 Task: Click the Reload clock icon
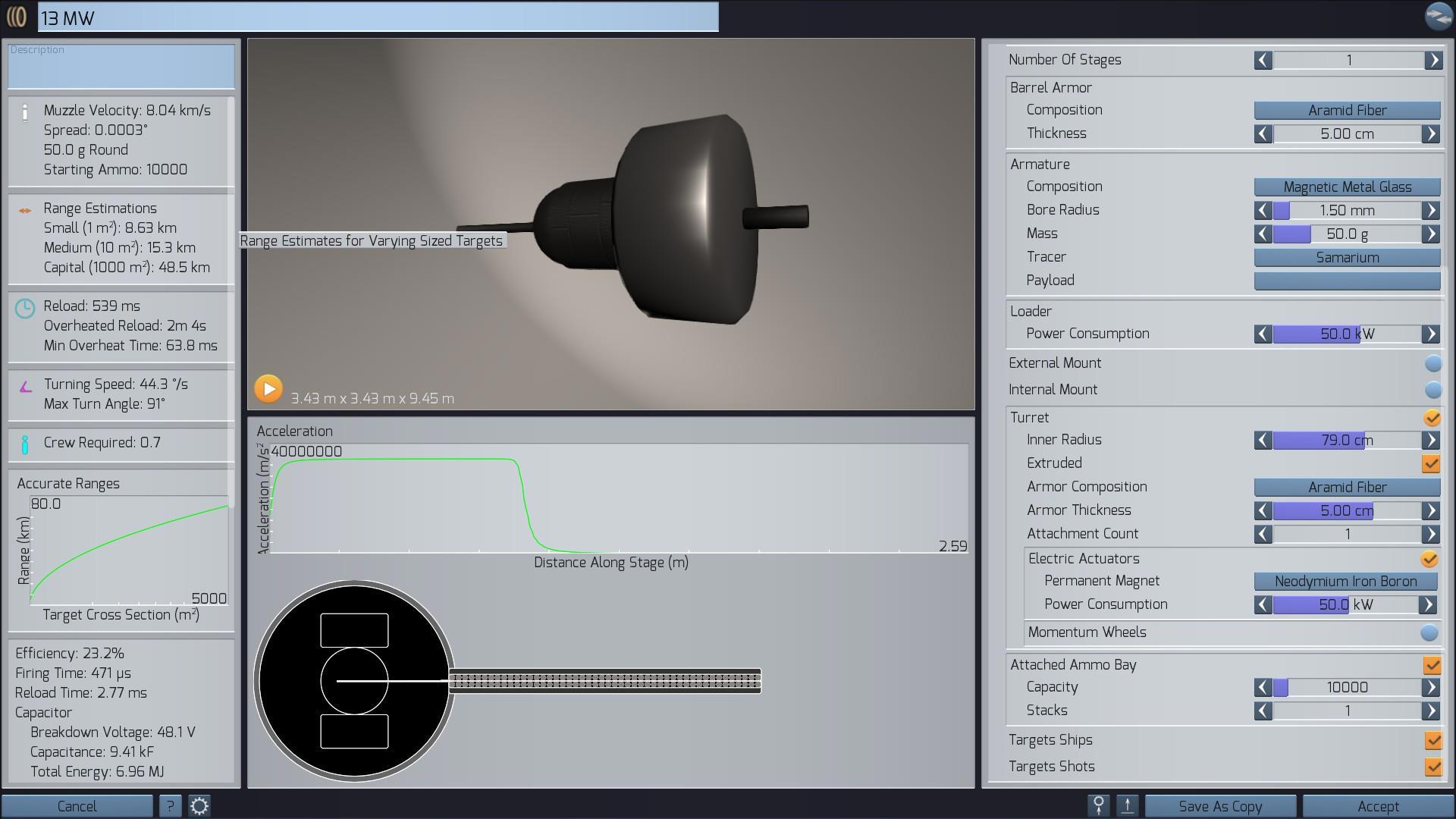[x=25, y=309]
